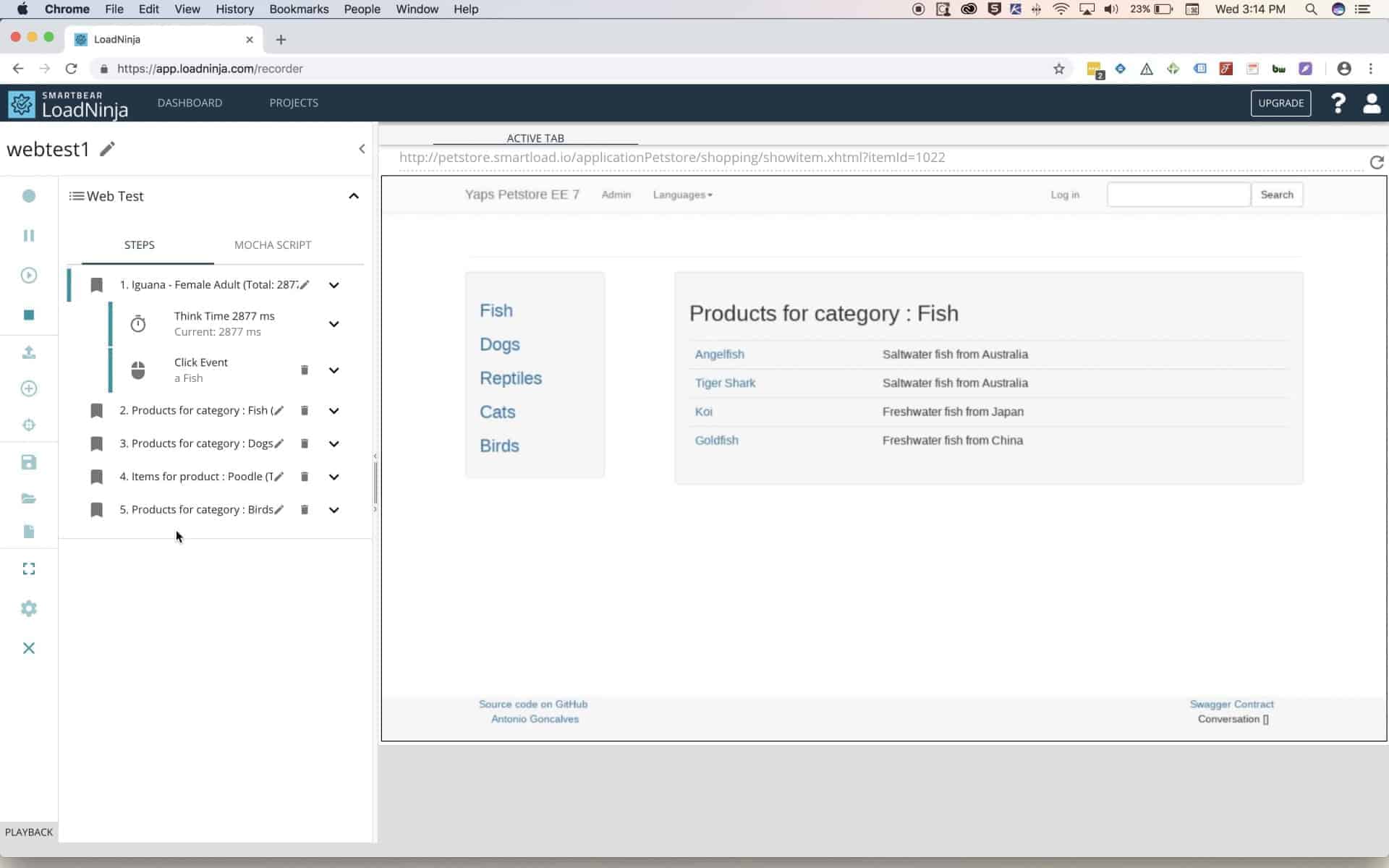
Task: Click the open folder icon in the sidebar
Action: coord(29,498)
